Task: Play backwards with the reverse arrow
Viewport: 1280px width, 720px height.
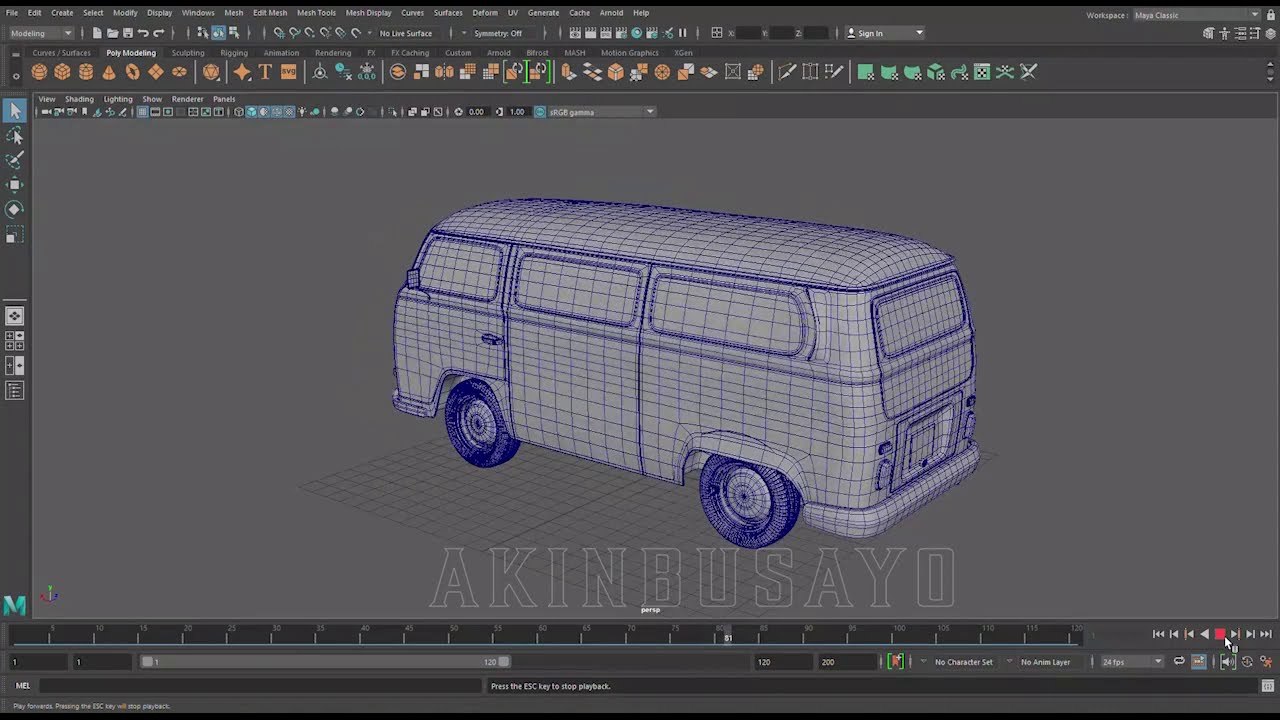Action: [1204, 634]
